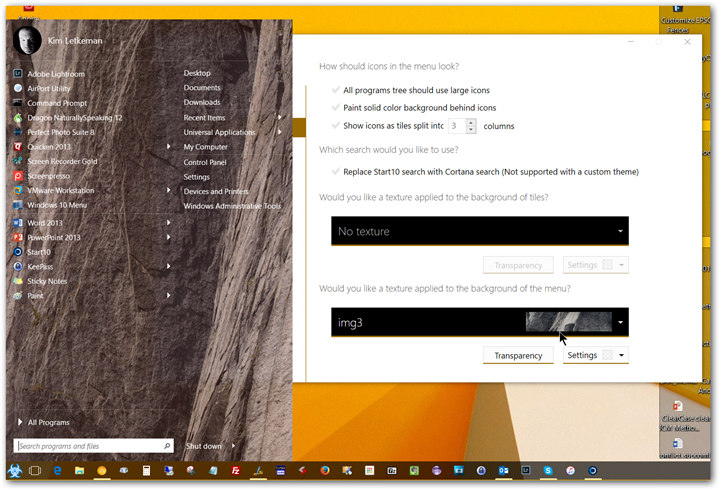The image size is (720, 490).
Task: Toggle paint solid color background behind icons
Action: [336, 107]
